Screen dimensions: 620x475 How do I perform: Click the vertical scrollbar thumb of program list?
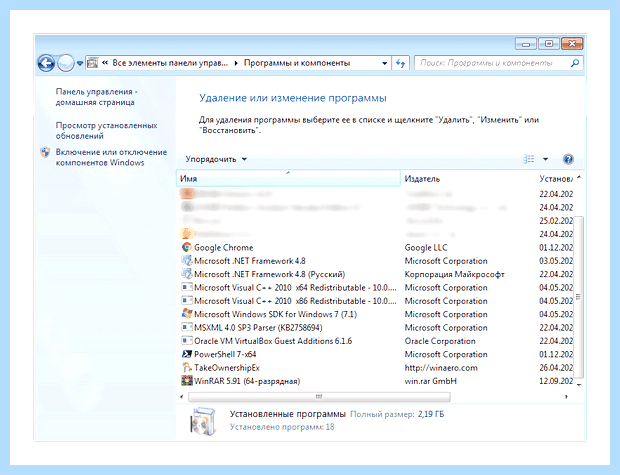[579, 297]
